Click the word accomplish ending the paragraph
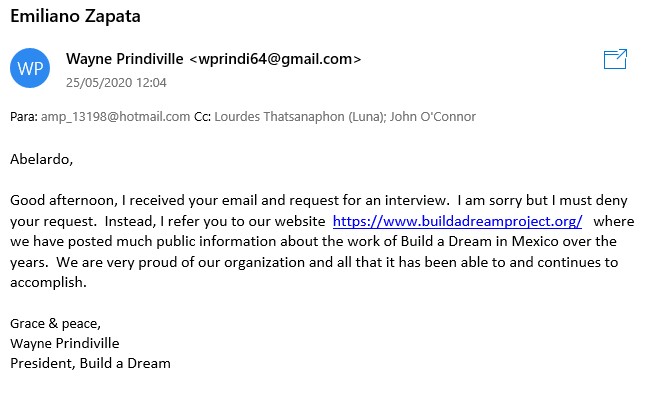Image resolution: width=665 pixels, height=402 pixels. click(x=48, y=282)
